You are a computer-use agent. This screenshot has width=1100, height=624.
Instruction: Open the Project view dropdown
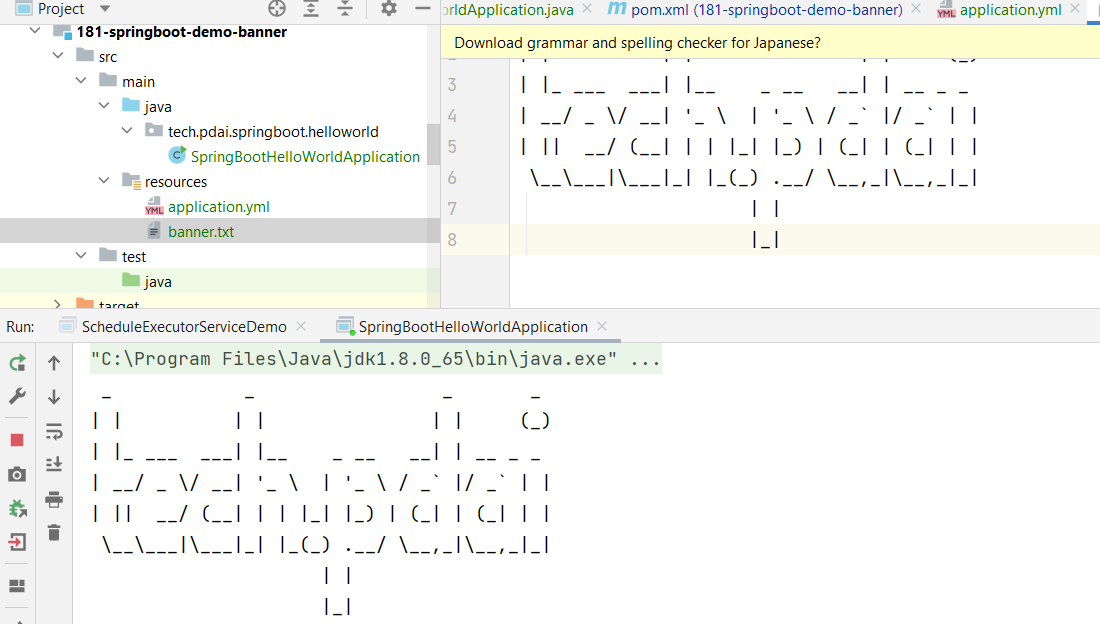coord(104,9)
